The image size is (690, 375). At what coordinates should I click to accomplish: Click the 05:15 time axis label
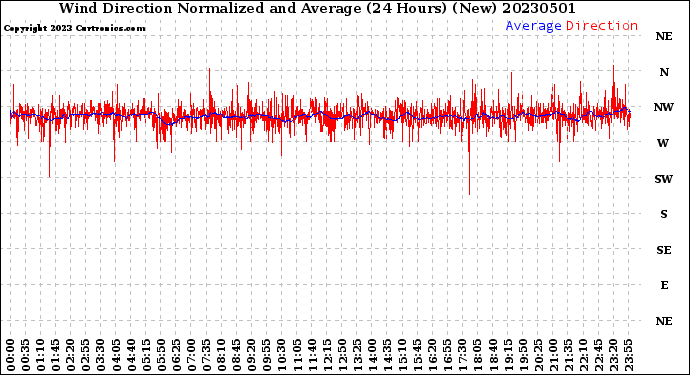point(146,355)
